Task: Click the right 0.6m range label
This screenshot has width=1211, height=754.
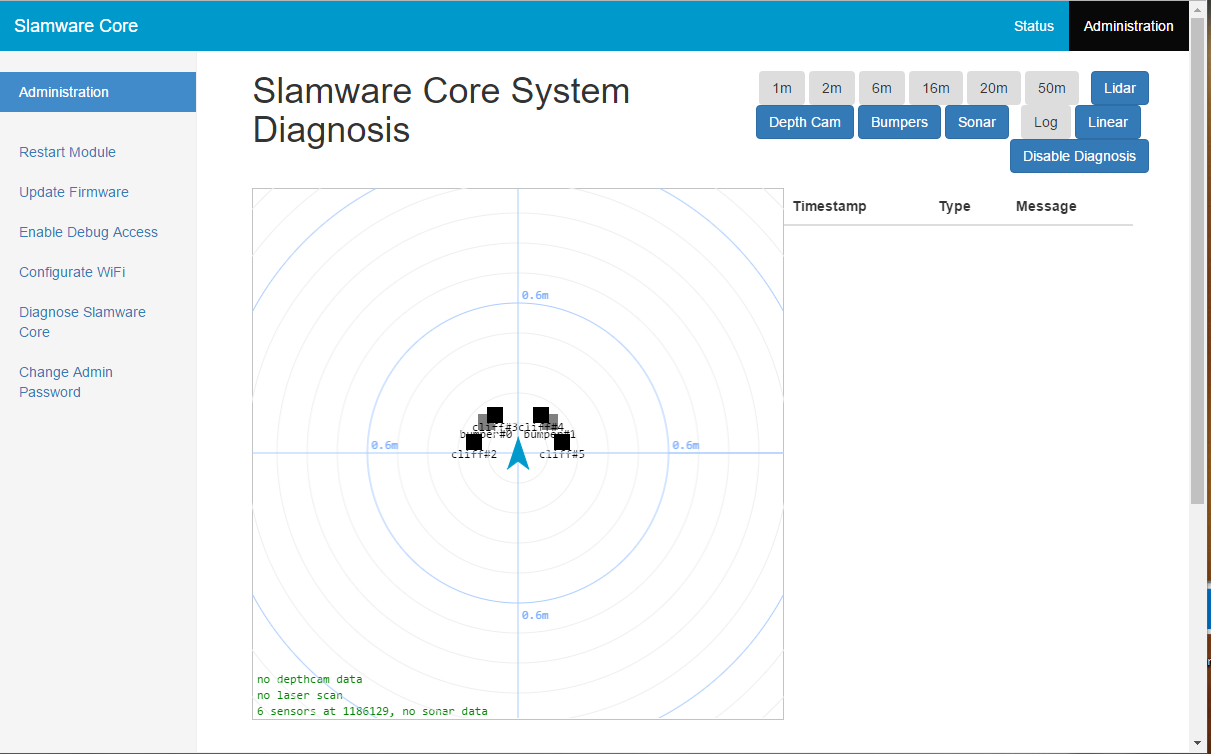Action: [686, 445]
